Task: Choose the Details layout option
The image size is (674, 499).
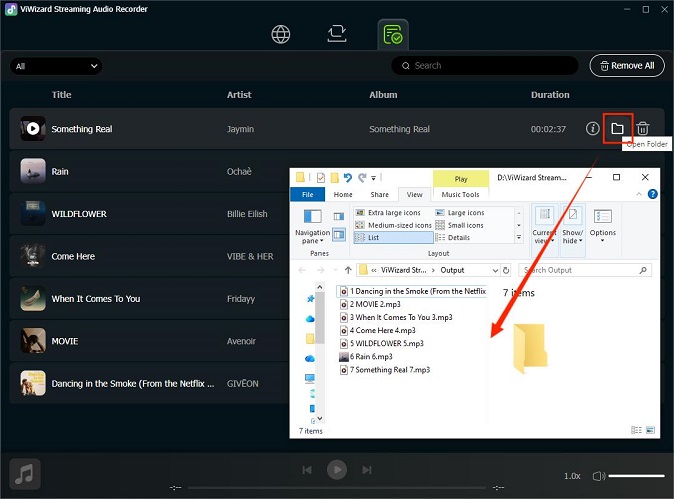Action: [458, 238]
